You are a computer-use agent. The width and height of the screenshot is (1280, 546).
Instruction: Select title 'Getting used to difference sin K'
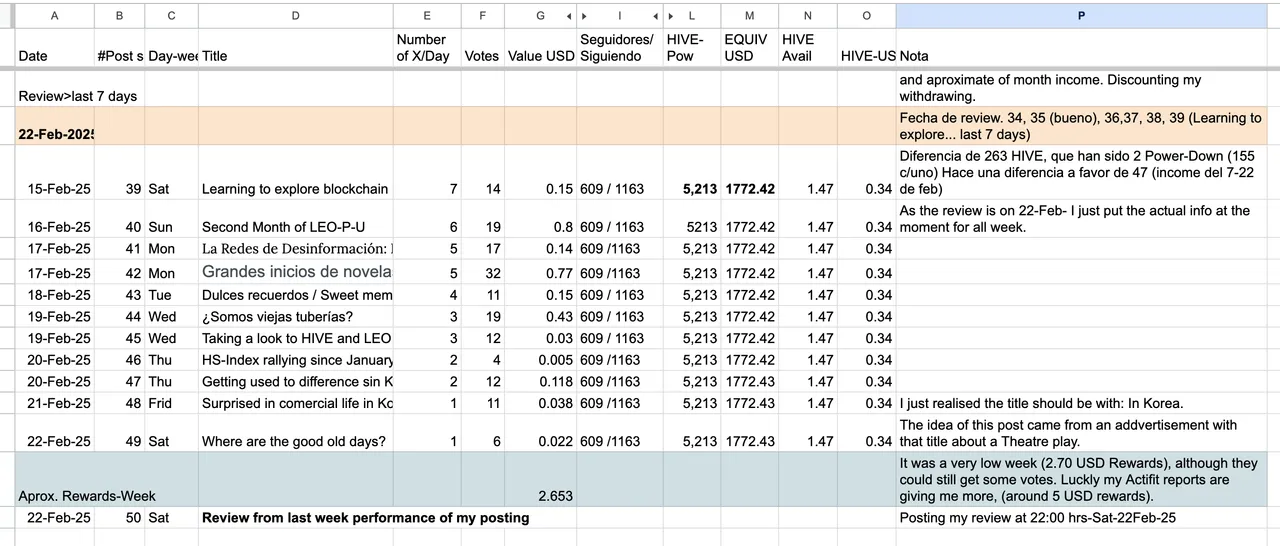tap(295, 381)
